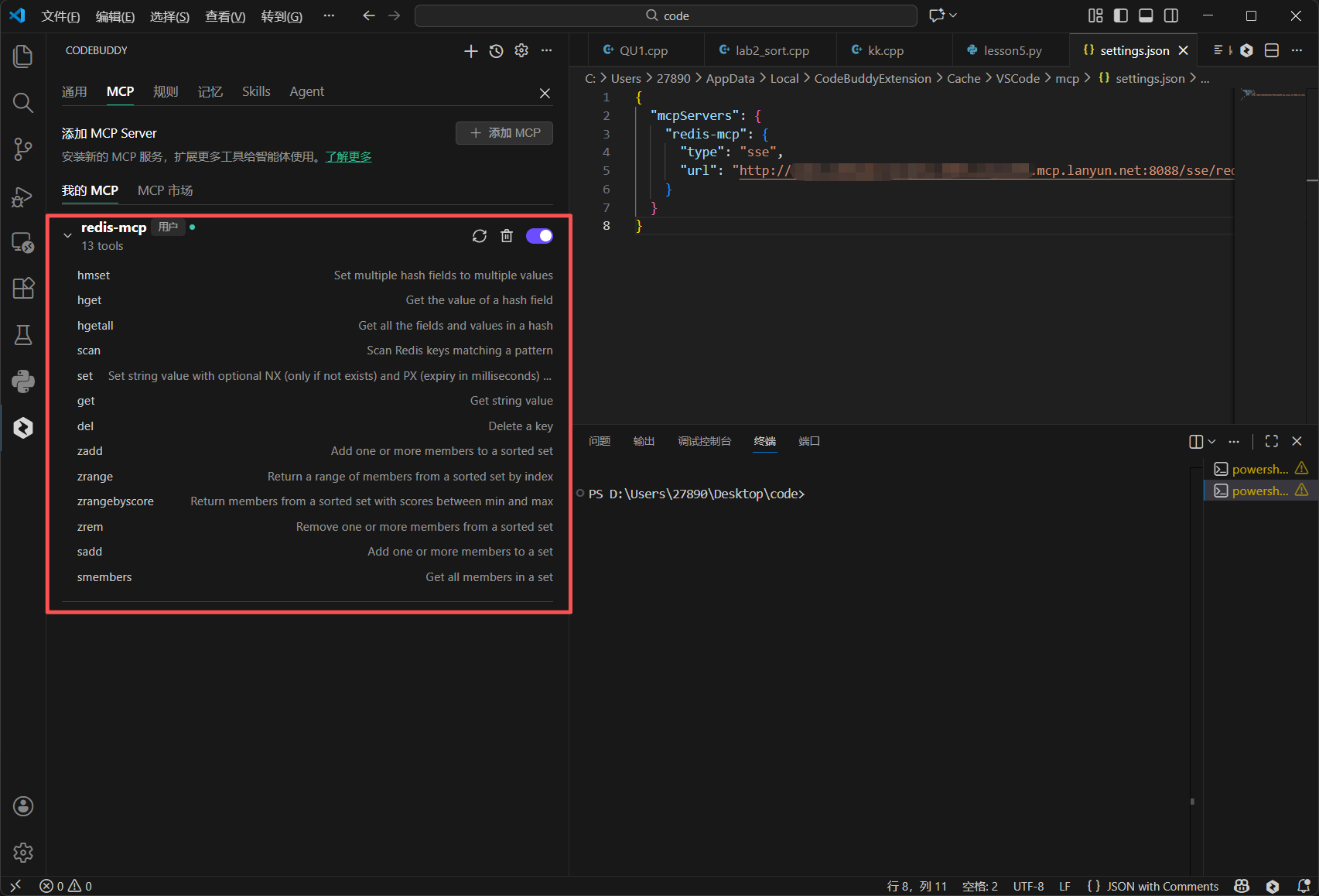Toggle the secondary side bar
Viewport: 1319px width, 896px height.
click(1171, 15)
